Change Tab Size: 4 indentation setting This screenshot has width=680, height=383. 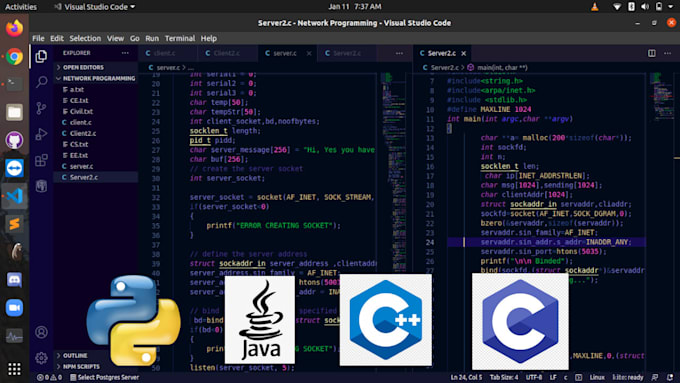point(503,377)
